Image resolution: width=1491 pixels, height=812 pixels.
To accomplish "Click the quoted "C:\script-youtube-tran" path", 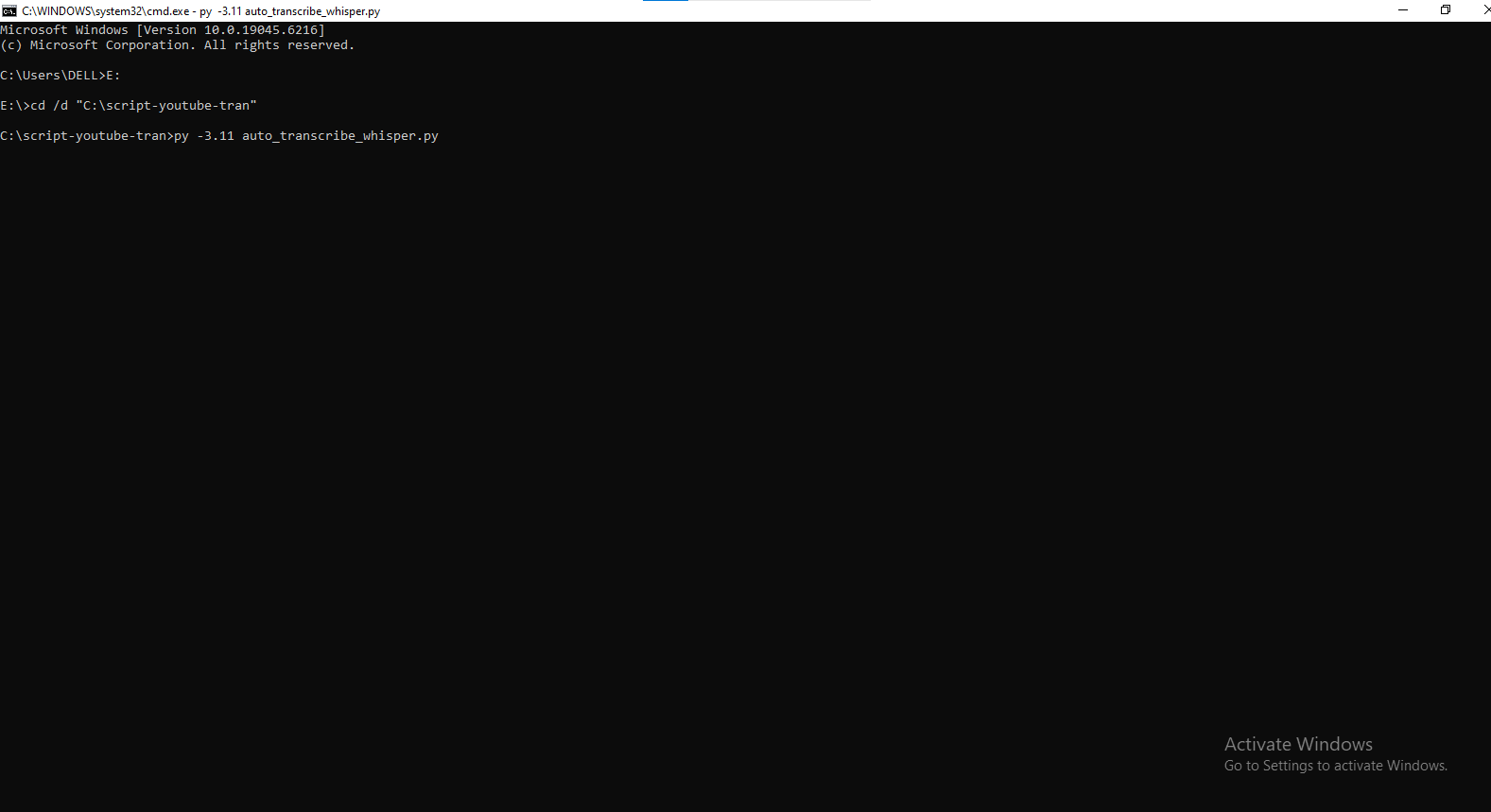I will click(166, 106).
